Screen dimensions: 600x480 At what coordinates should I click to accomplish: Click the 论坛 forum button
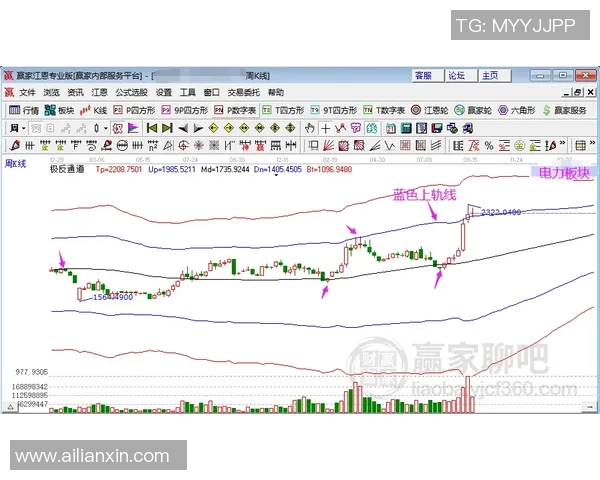[456, 75]
